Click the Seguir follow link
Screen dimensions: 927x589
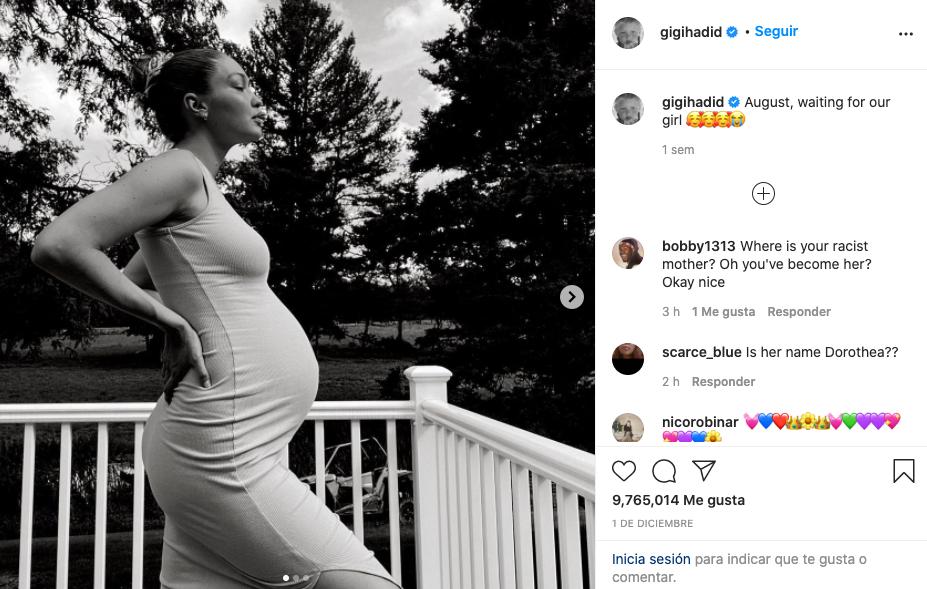click(776, 31)
